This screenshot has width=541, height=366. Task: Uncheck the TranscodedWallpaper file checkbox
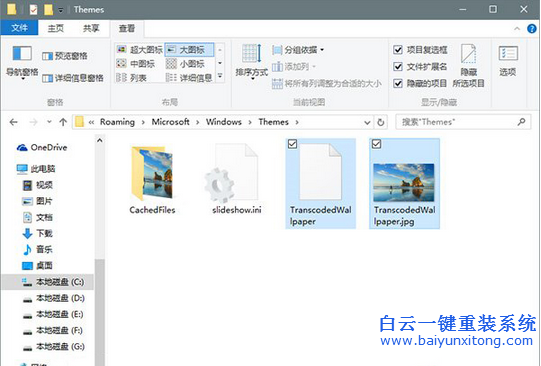(292, 144)
